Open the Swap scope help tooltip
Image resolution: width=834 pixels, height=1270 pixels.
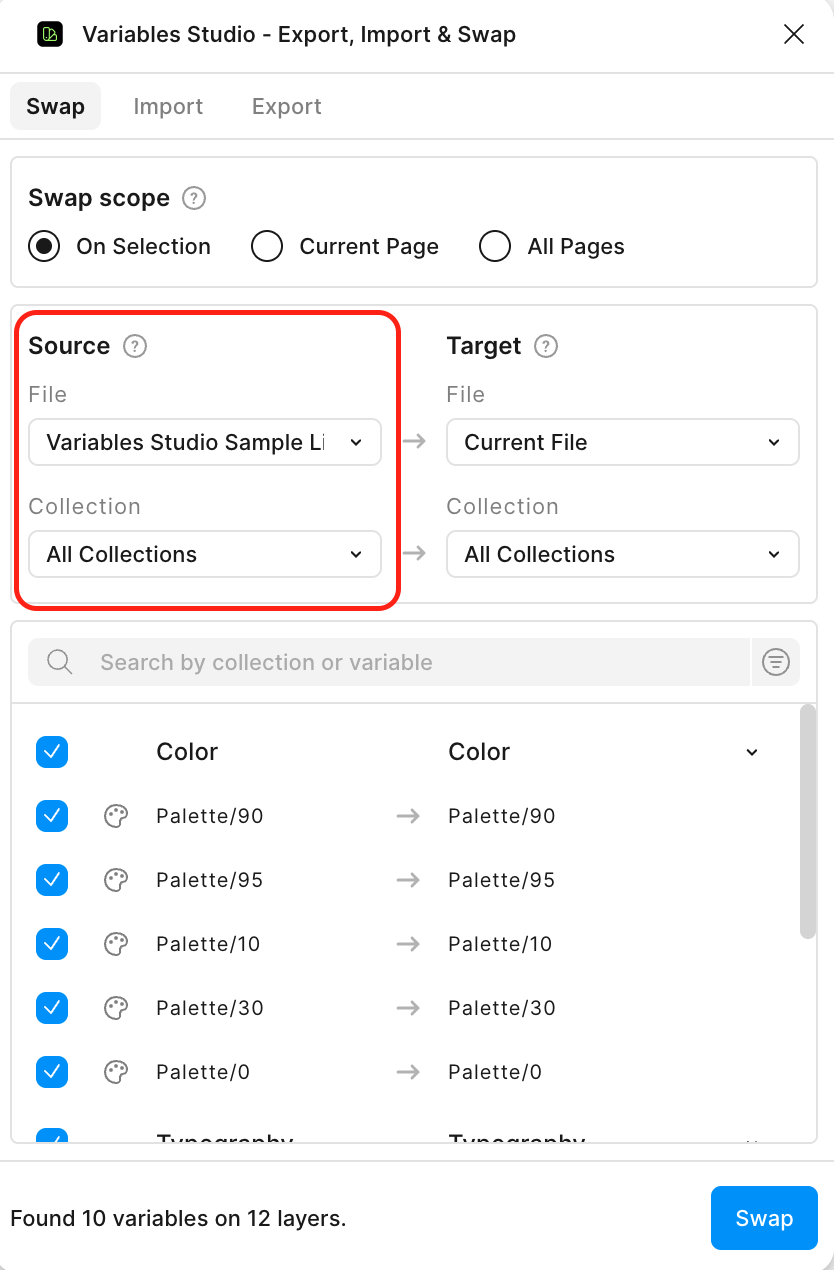pyautogui.click(x=193, y=198)
